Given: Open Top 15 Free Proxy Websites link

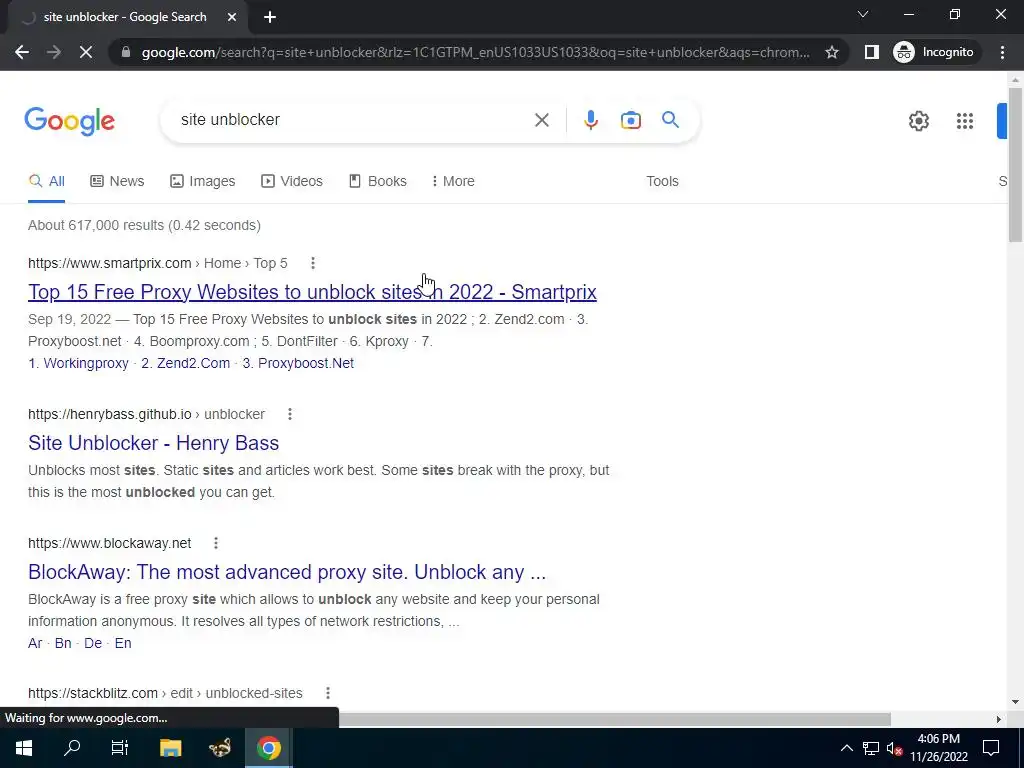Looking at the screenshot, I should [312, 292].
